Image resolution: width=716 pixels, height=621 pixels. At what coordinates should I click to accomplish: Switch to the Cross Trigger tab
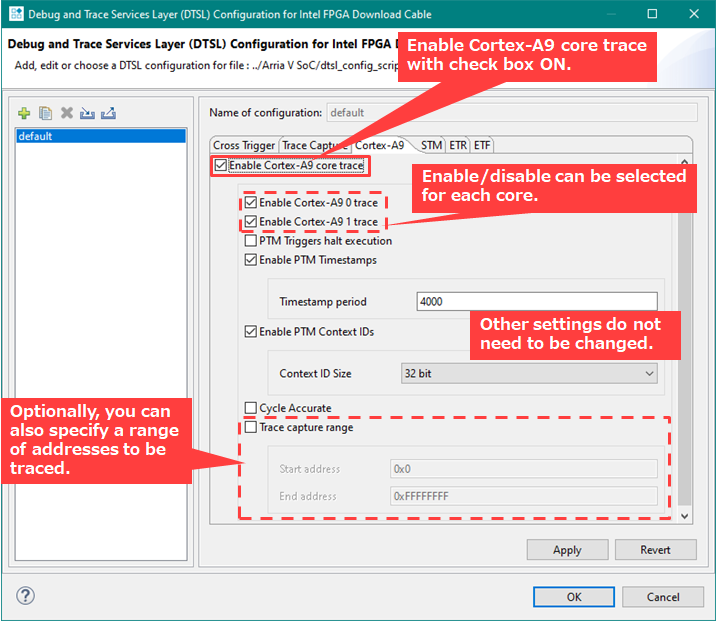[x=244, y=145]
